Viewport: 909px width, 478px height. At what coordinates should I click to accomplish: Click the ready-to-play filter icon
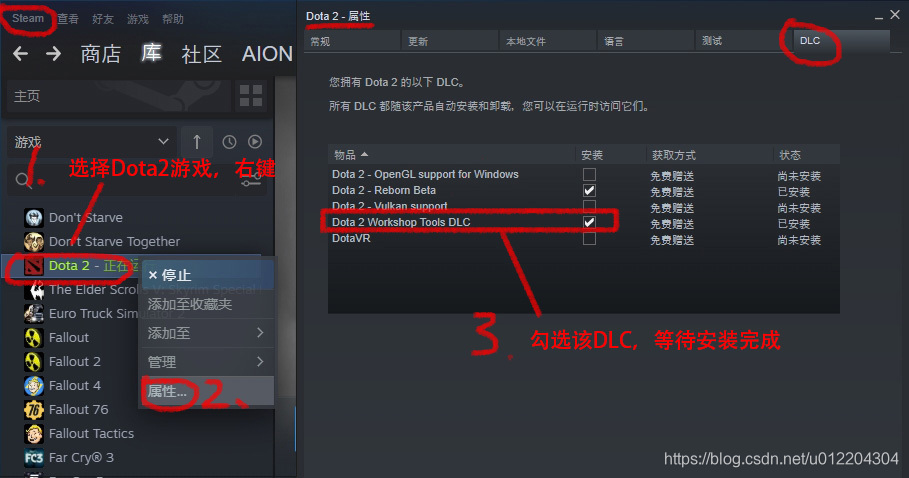point(255,142)
